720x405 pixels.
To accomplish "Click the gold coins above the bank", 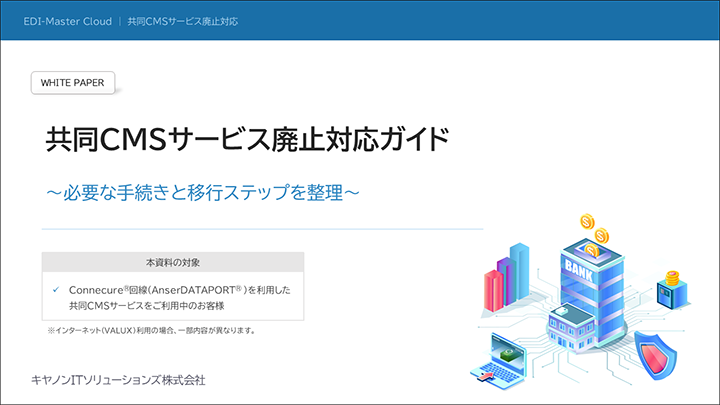I will tap(595, 235).
